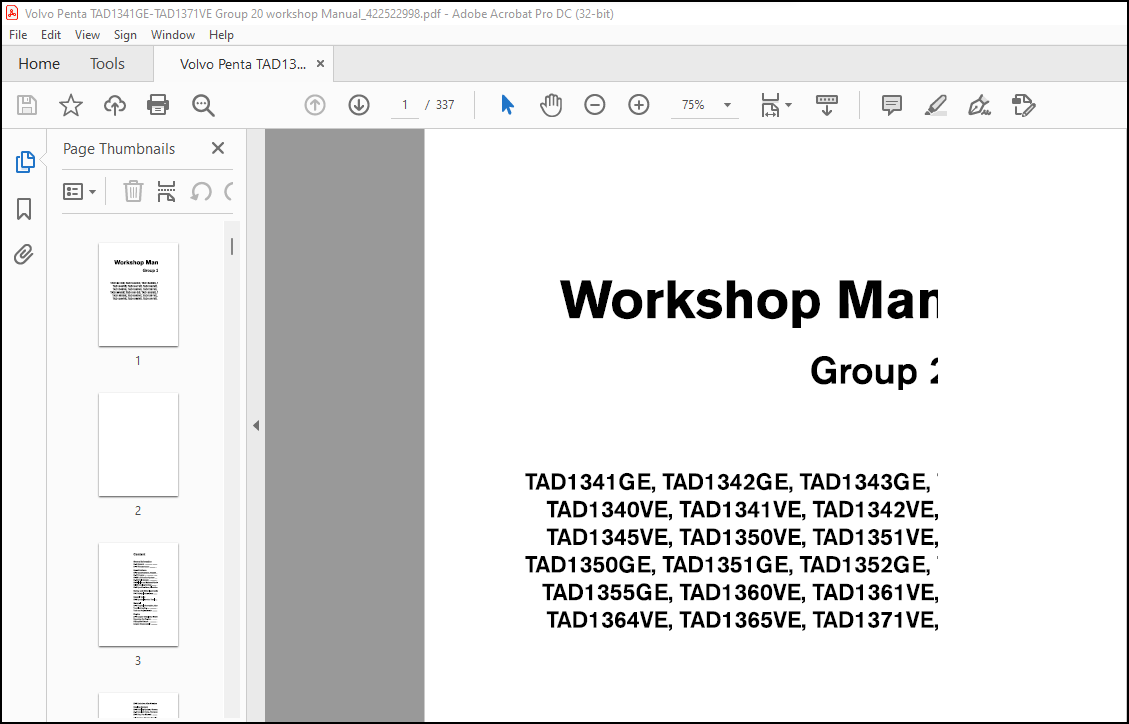Click the 75% zoom value field
1129x724 pixels.
coord(693,105)
